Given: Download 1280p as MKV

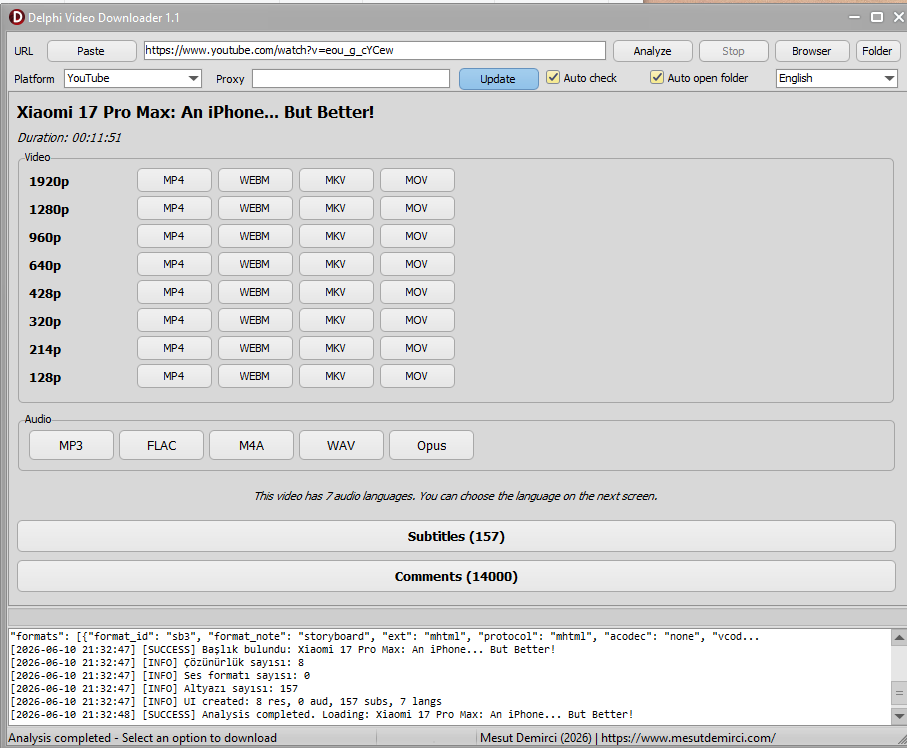Looking at the screenshot, I should tap(336, 208).
